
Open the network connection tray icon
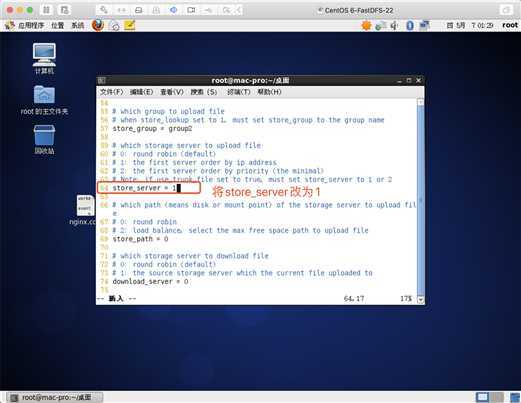[x=380, y=26]
